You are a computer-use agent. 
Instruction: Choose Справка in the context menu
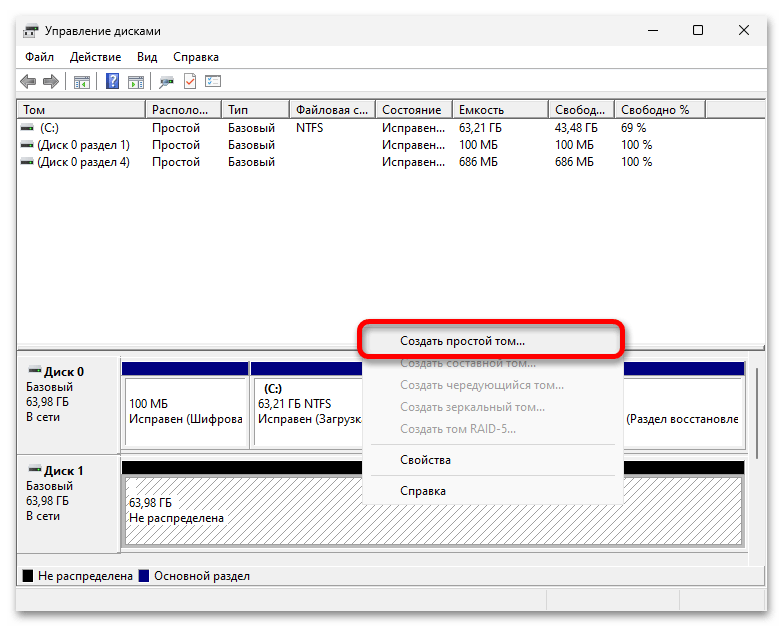(492, 491)
